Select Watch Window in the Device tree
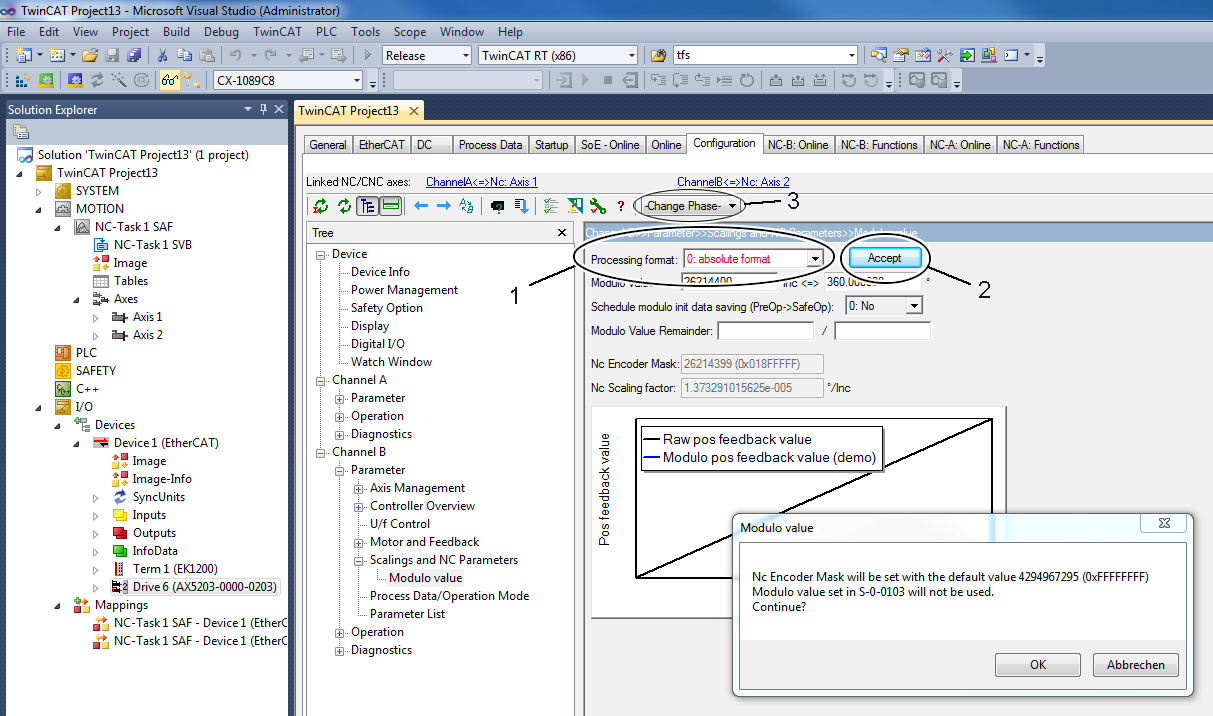Screen dimensions: 1213x716 392,362
